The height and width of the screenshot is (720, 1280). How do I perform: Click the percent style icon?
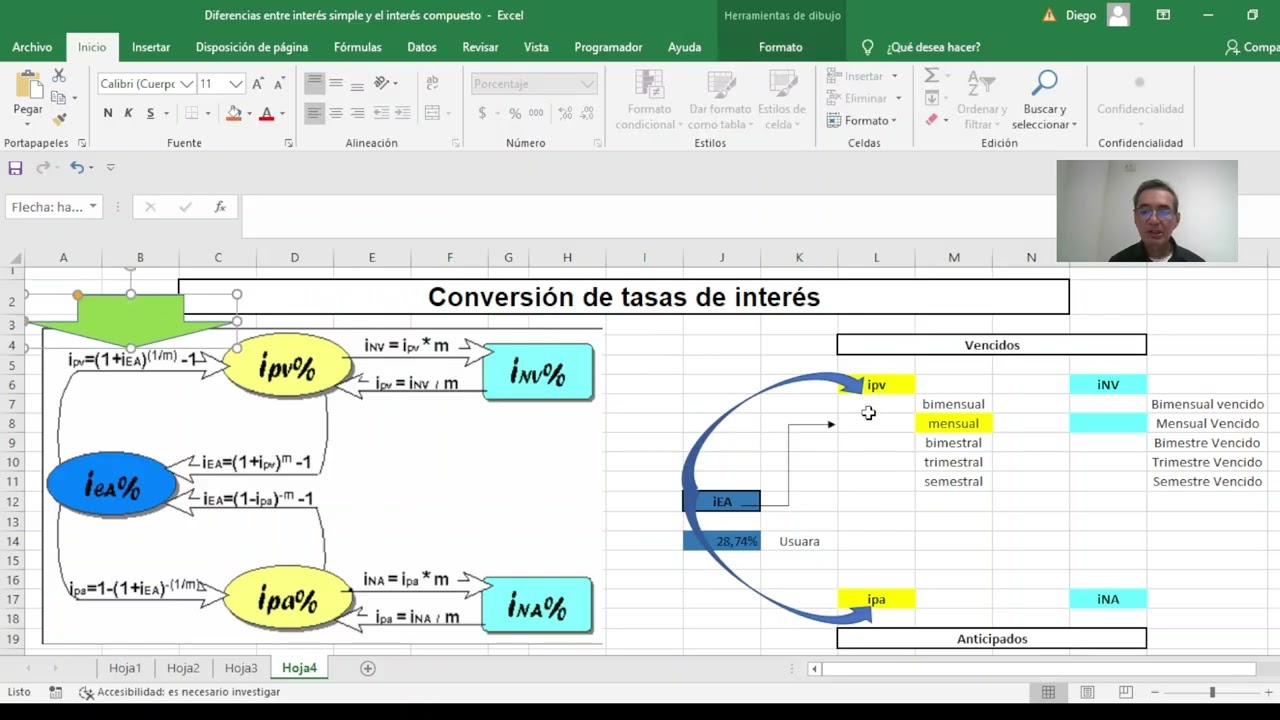click(515, 113)
